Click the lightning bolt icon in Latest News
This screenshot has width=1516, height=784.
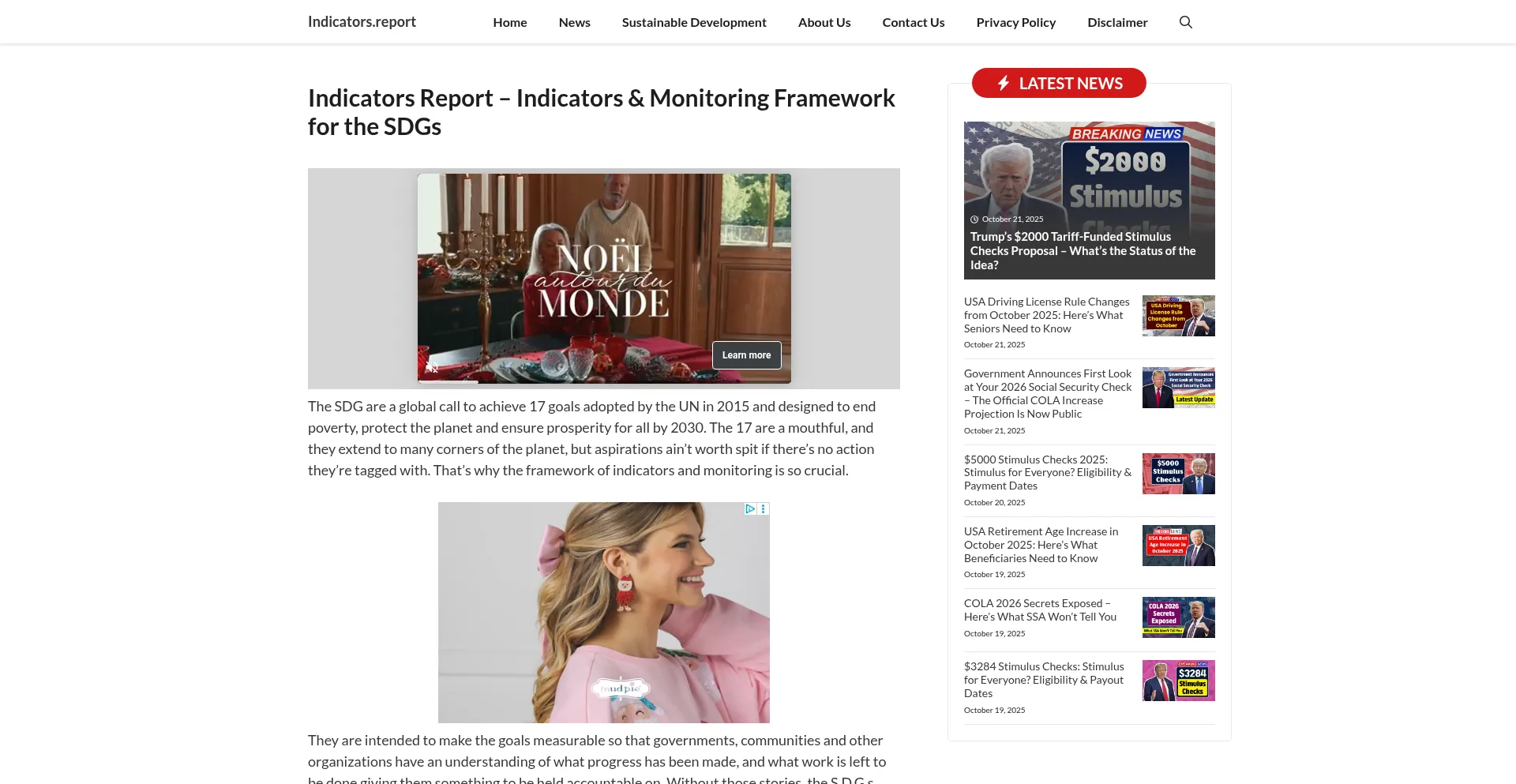coord(1004,83)
